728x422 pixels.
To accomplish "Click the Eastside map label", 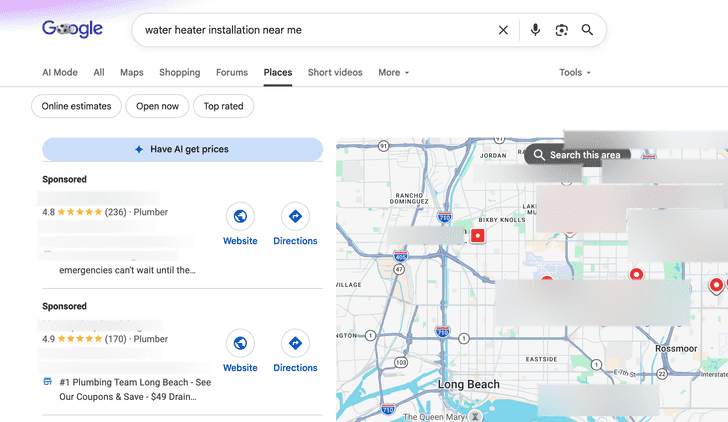I will (x=541, y=359).
